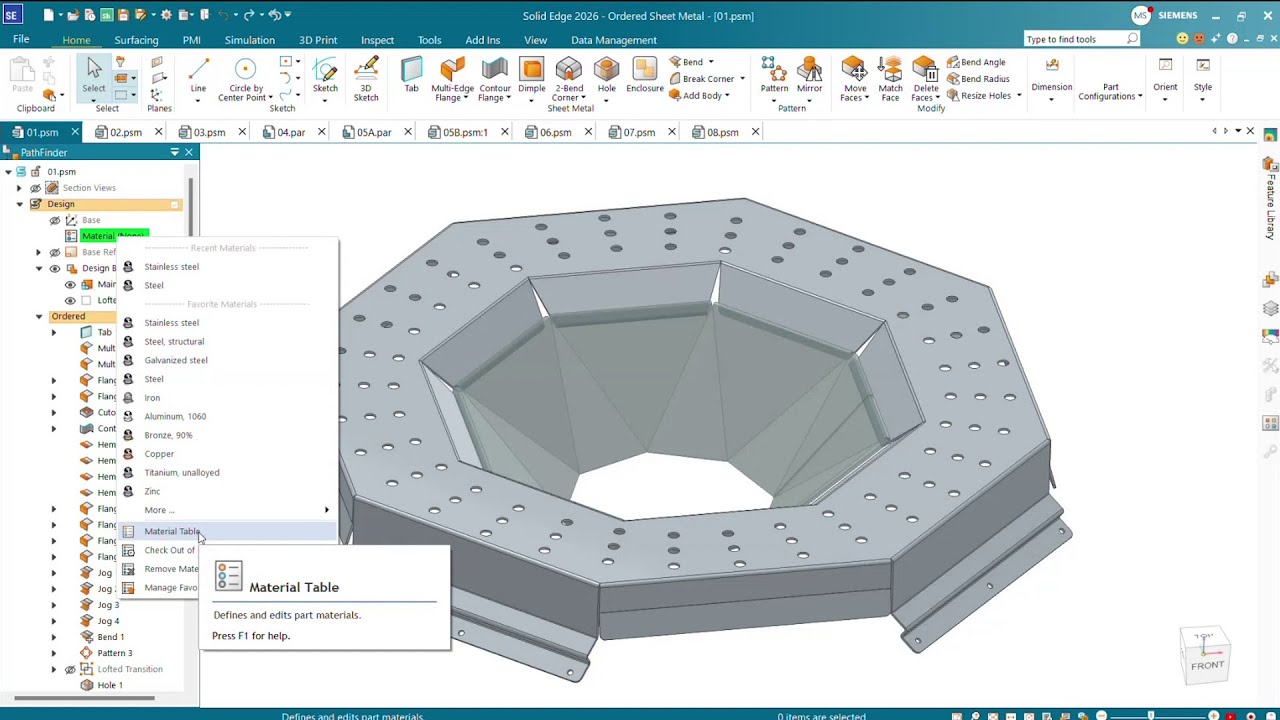This screenshot has width=1280, height=720.
Task: Toggle visibility eye of Lofted Transition
Action: (x=70, y=669)
